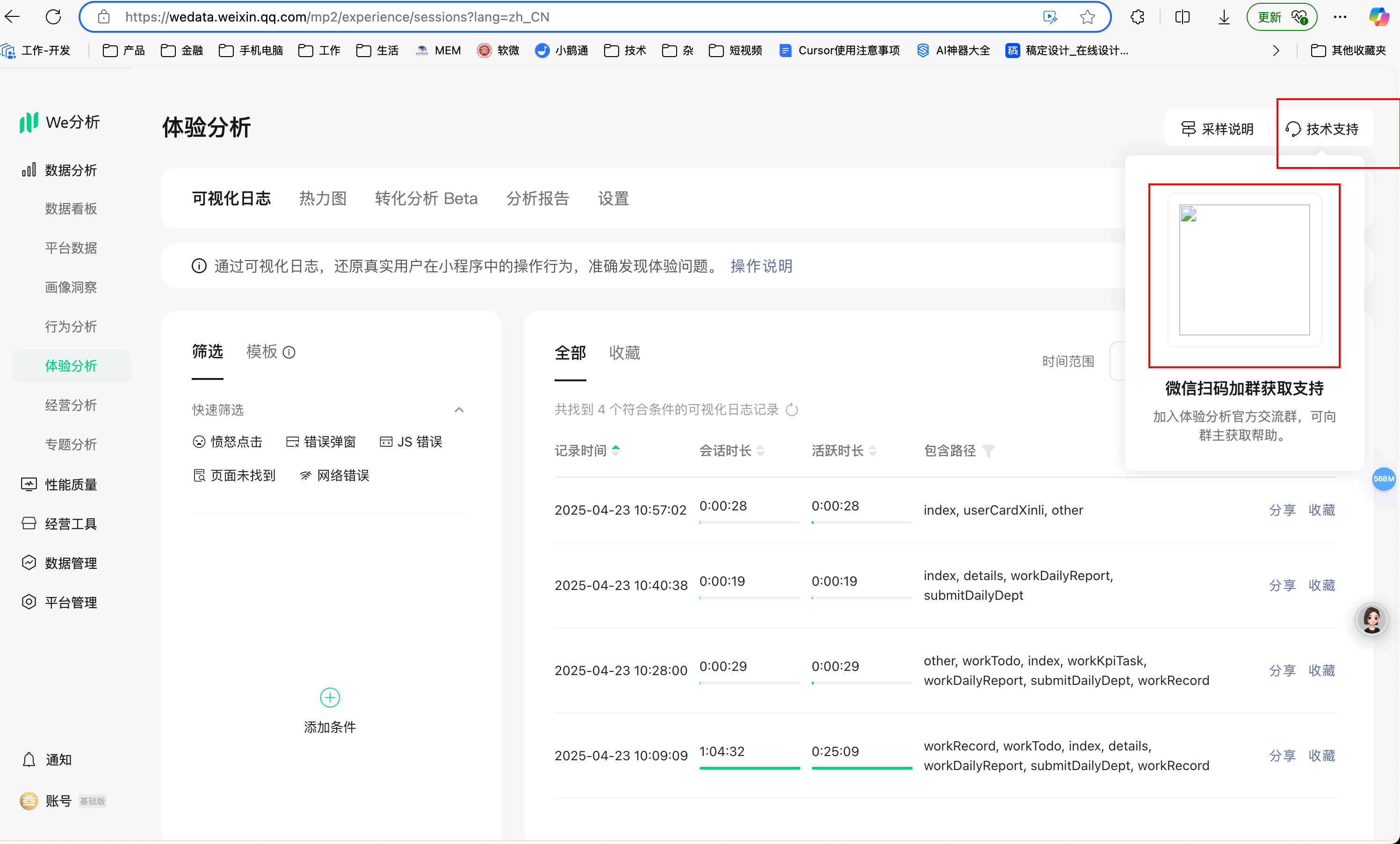Viewport: 1400px width, 844px height.
Task: Collapse the 快速筛选 section chevron
Action: coord(459,410)
